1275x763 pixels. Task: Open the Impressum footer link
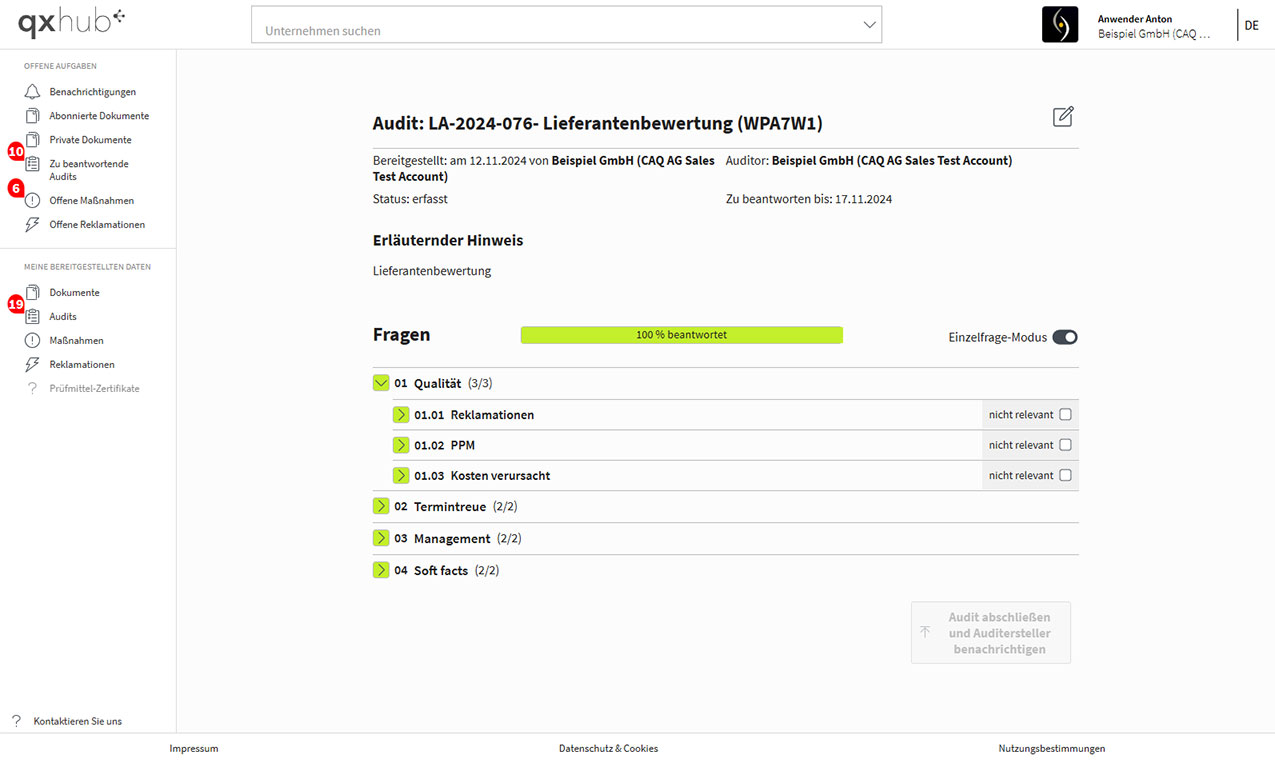click(194, 748)
